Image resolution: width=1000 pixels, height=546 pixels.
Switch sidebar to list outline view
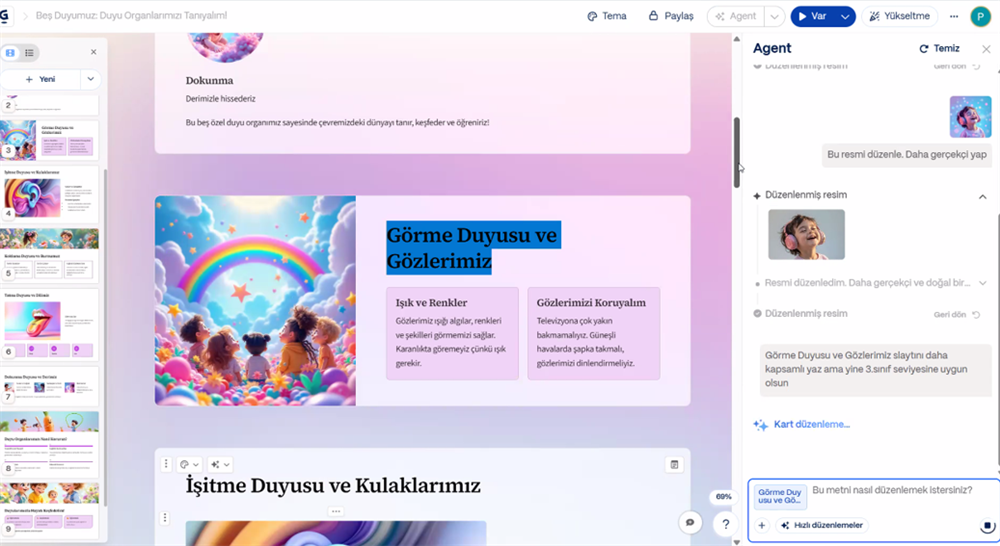point(30,53)
